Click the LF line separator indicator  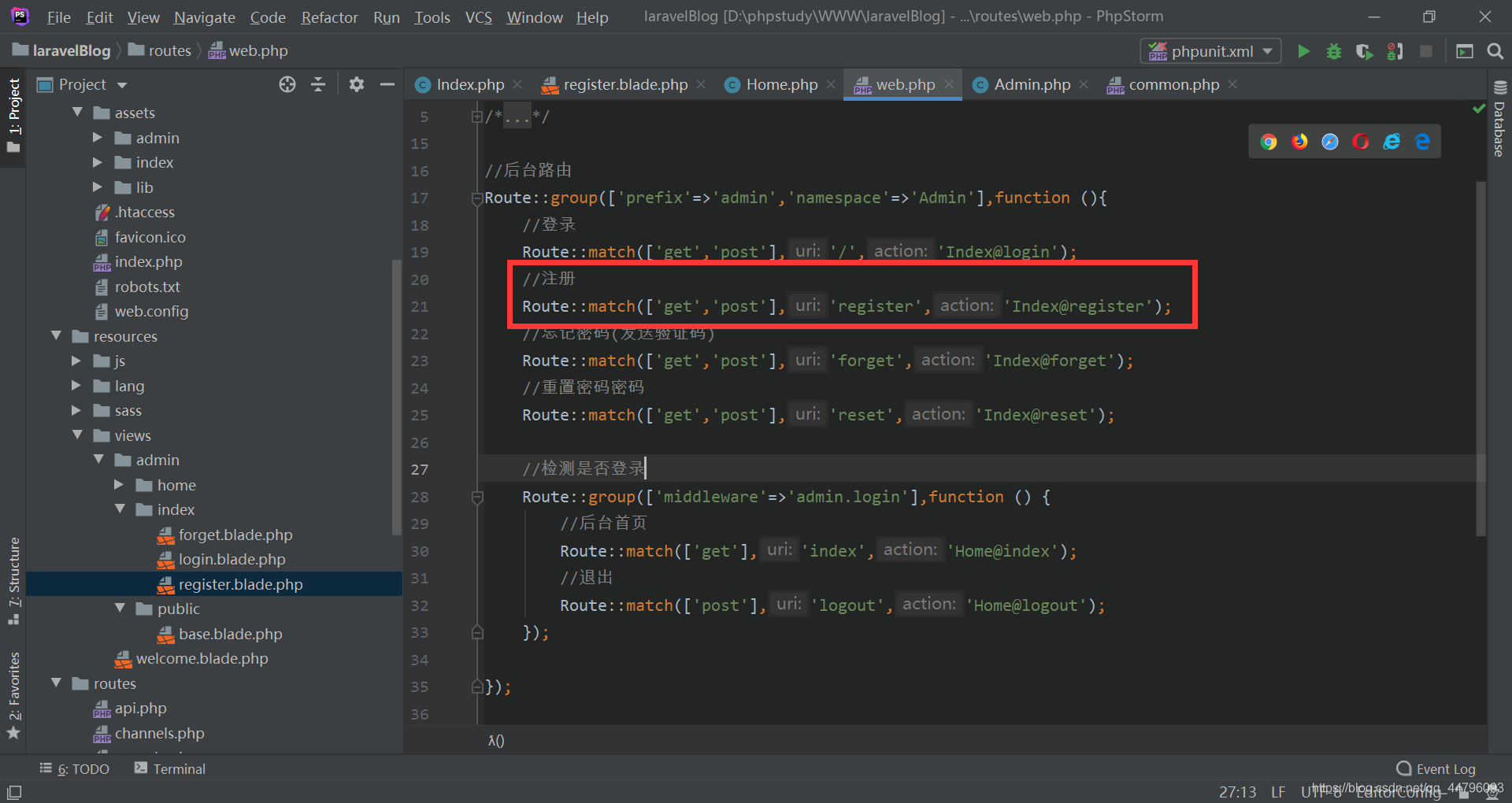[x=1278, y=792]
